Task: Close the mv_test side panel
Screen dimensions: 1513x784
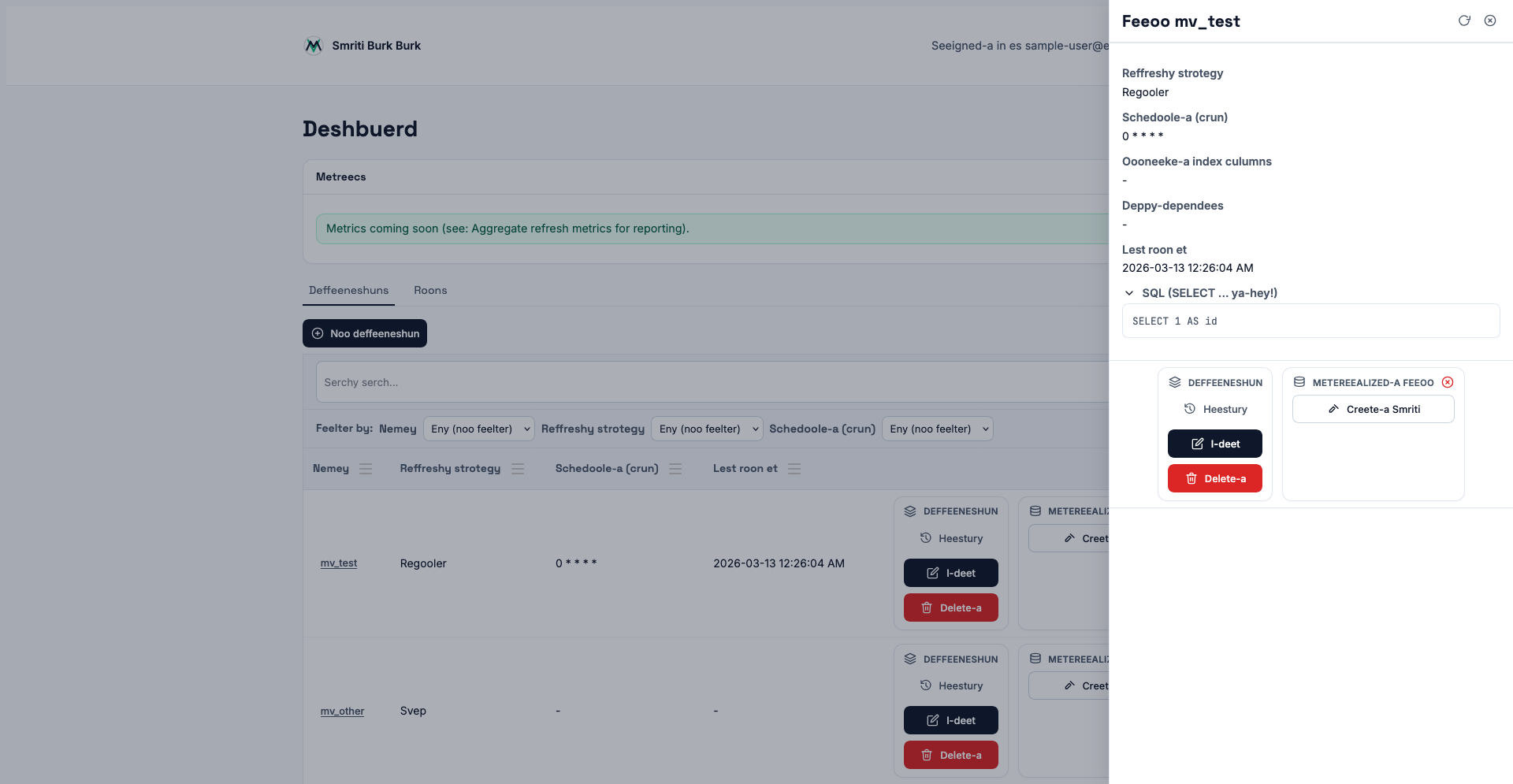Action: pyautogui.click(x=1490, y=20)
